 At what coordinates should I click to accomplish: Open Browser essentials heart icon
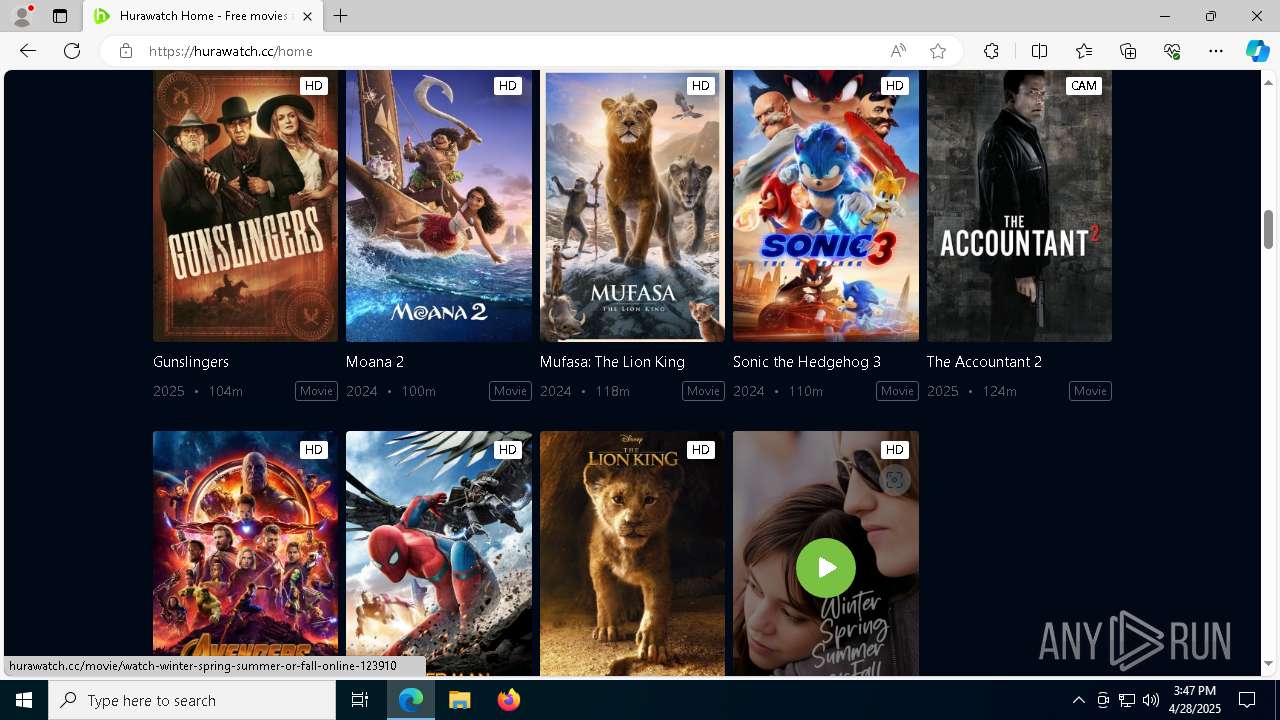pyautogui.click(x=1172, y=51)
